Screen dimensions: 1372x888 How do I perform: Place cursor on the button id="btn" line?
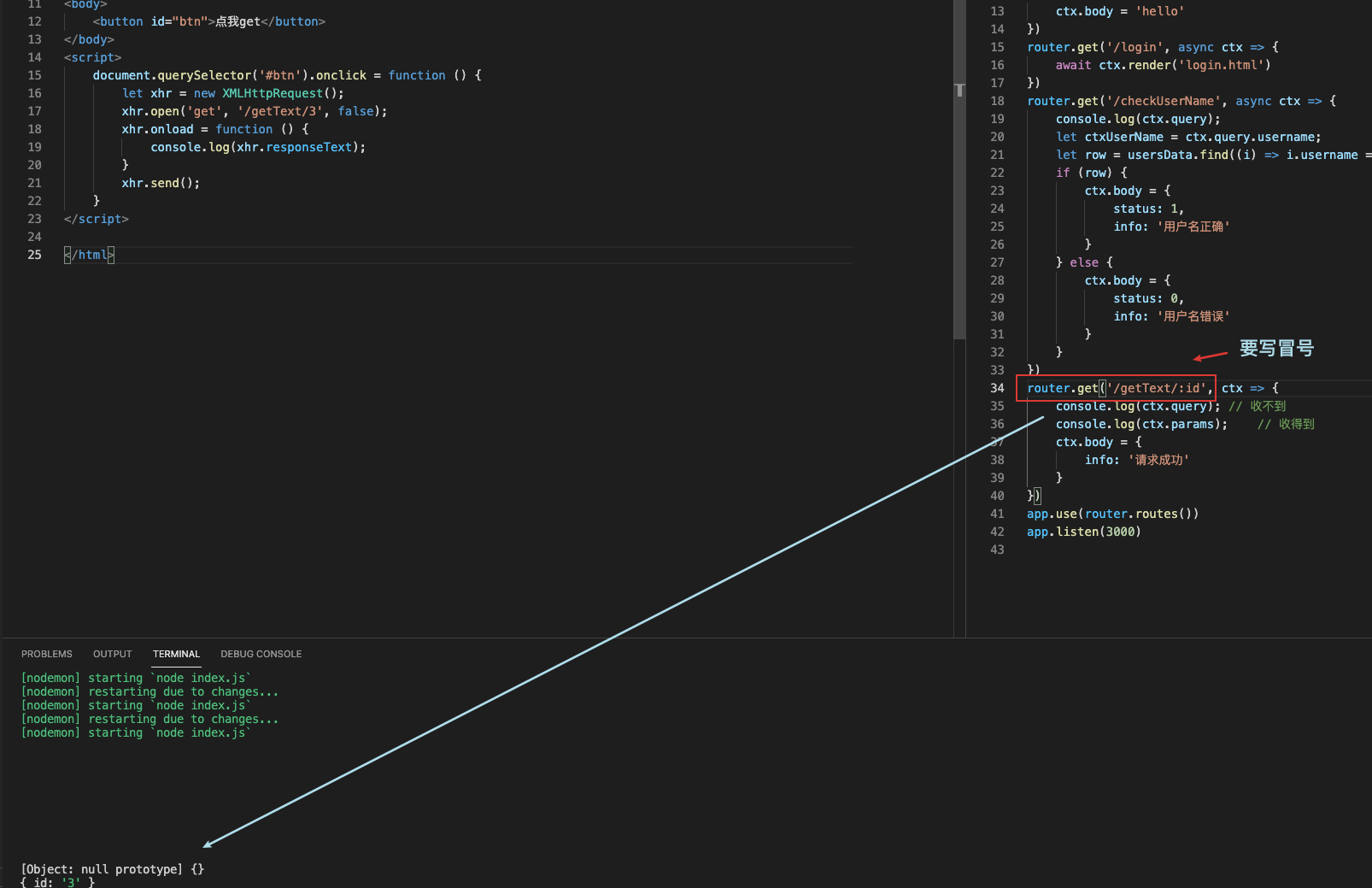[x=208, y=21]
